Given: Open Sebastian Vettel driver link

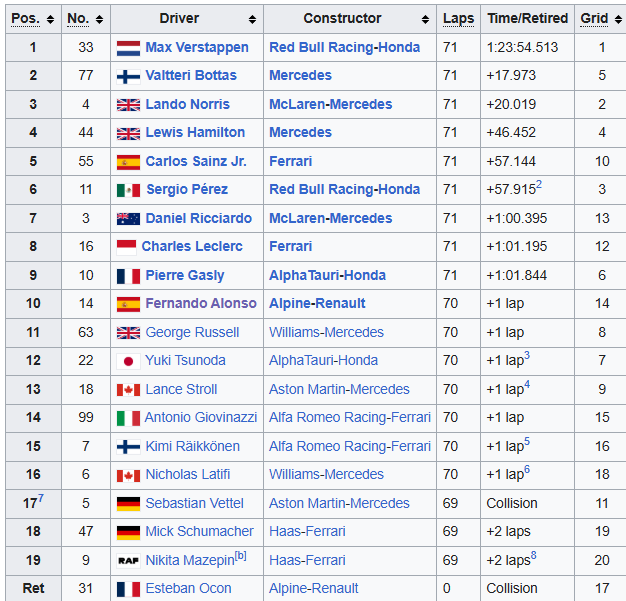Looking at the screenshot, I should (x=194, y=504).
